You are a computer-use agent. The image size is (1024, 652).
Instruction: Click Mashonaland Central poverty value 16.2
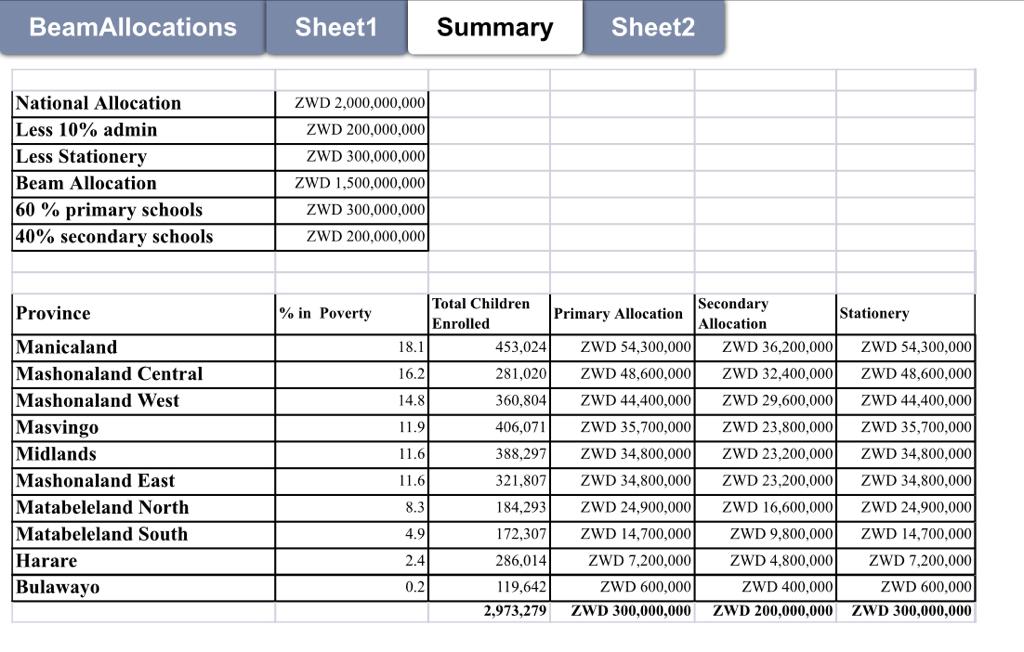click(352, 374)
